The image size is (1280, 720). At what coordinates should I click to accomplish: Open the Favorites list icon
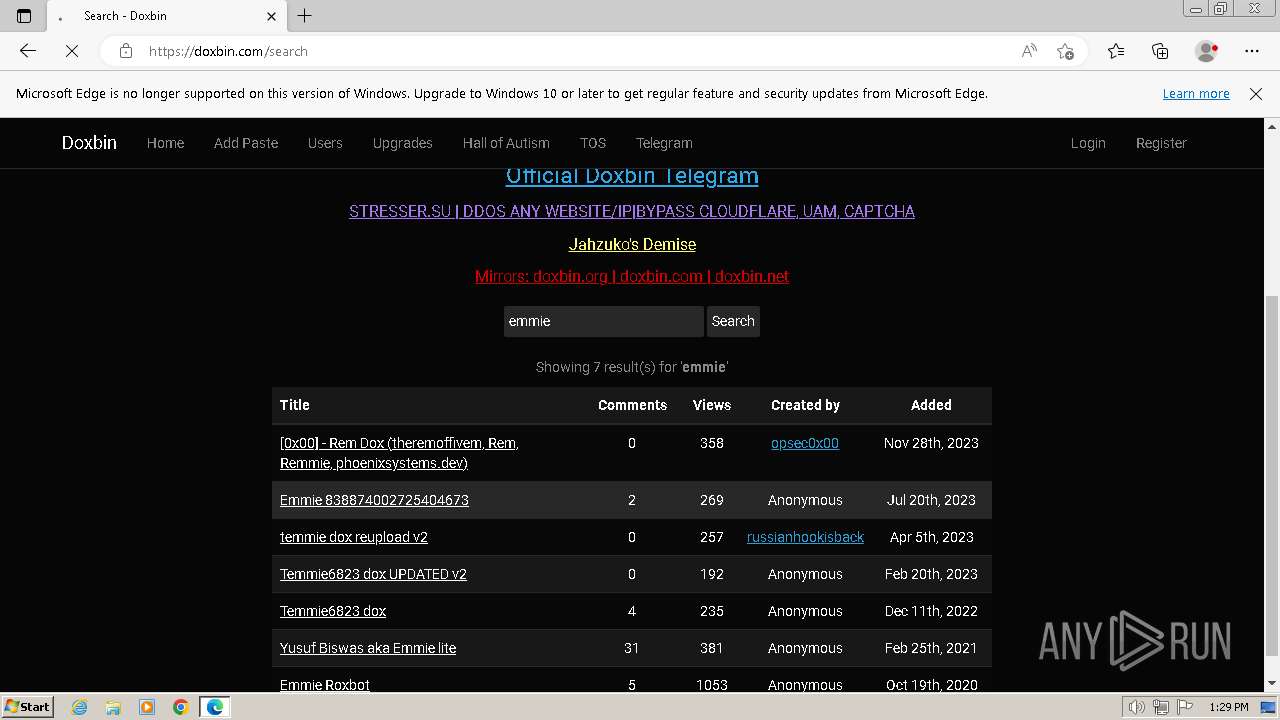tap(1116, 51)
